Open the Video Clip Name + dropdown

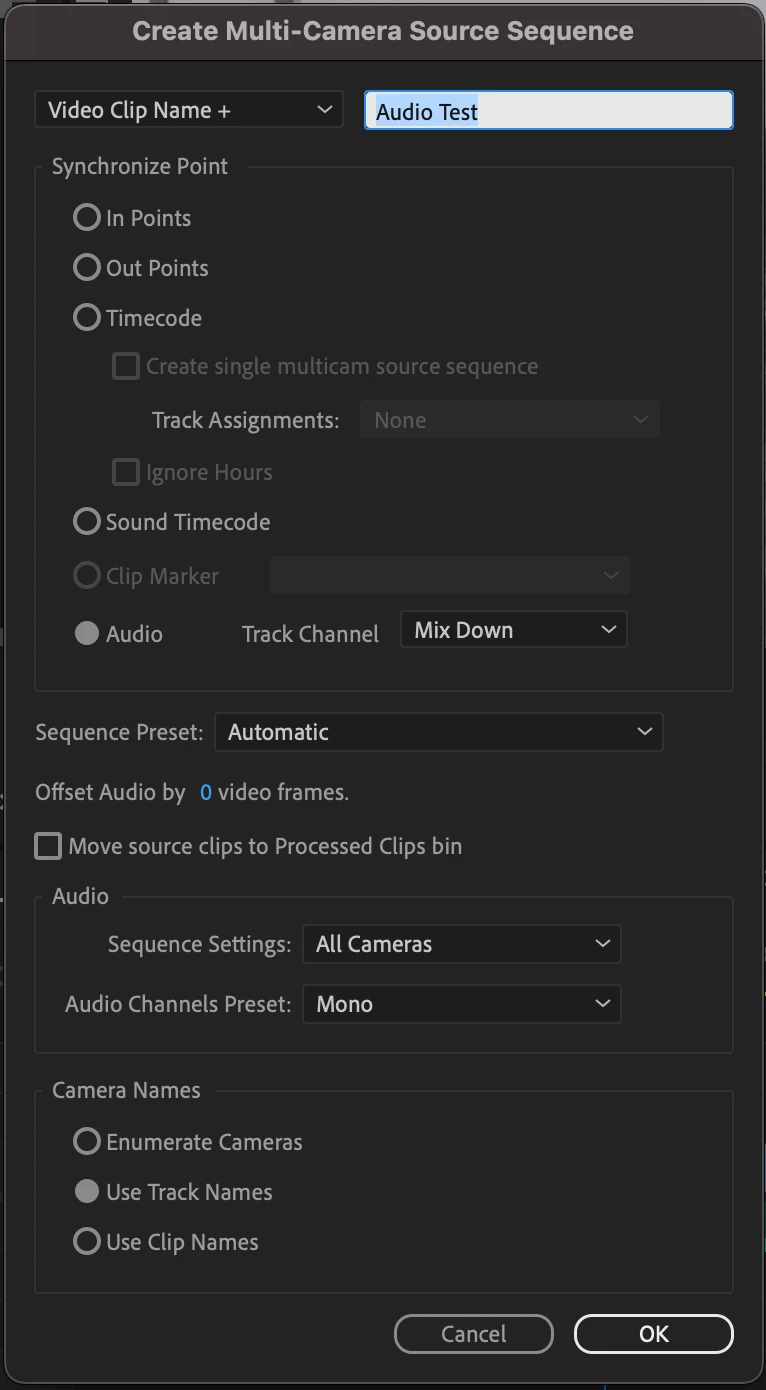[189, 110]
